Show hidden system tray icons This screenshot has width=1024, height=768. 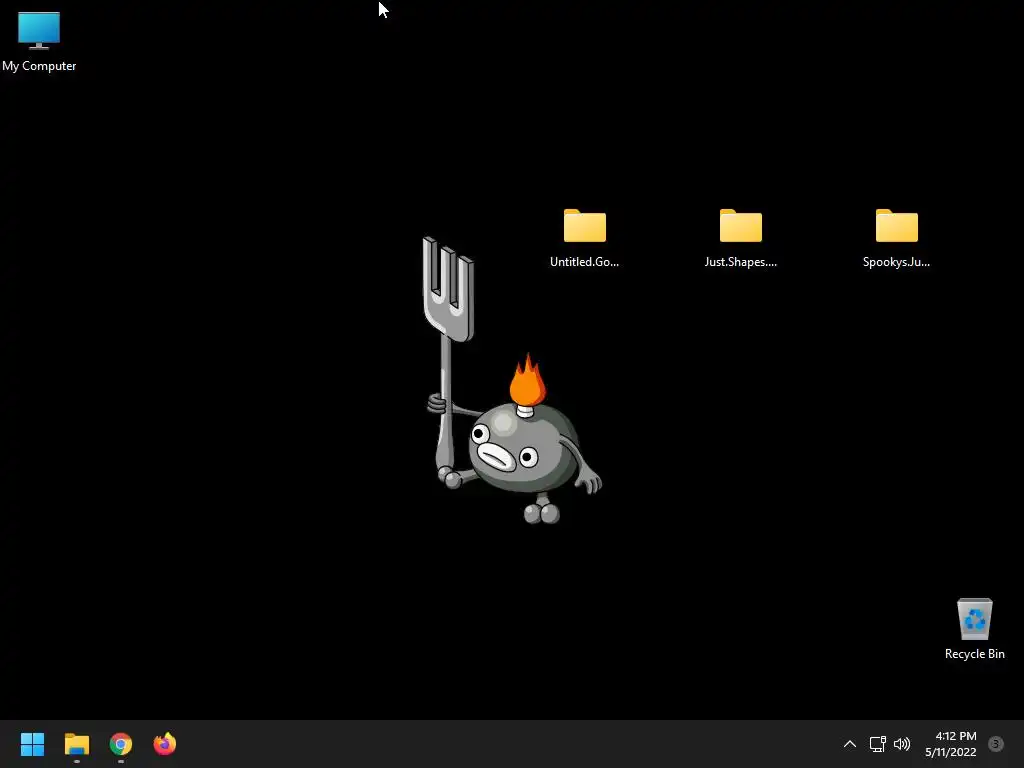click(x=850, y=744)
